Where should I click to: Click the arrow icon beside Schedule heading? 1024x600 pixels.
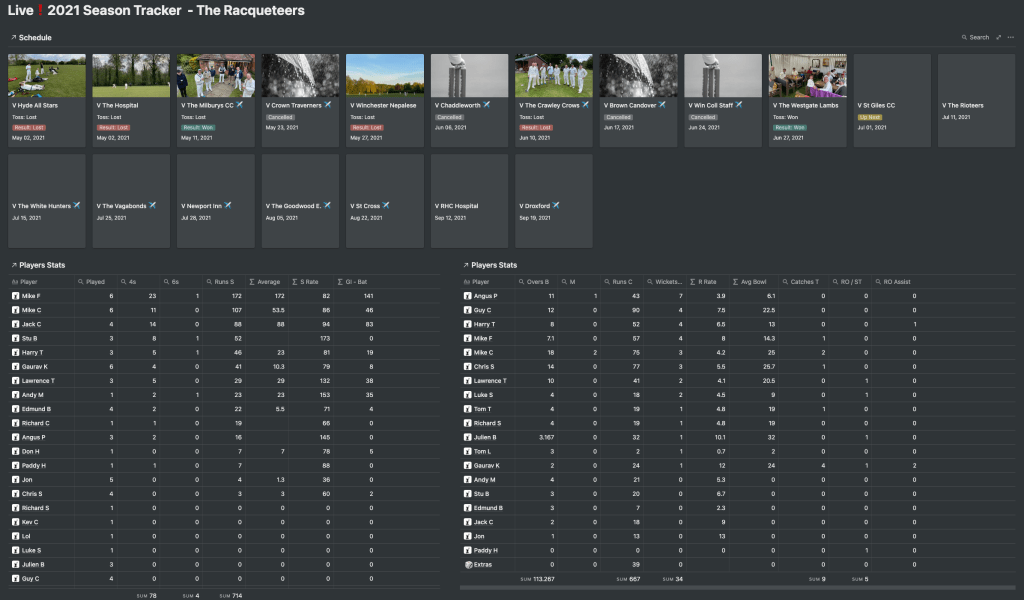click(x=13, y=38)
